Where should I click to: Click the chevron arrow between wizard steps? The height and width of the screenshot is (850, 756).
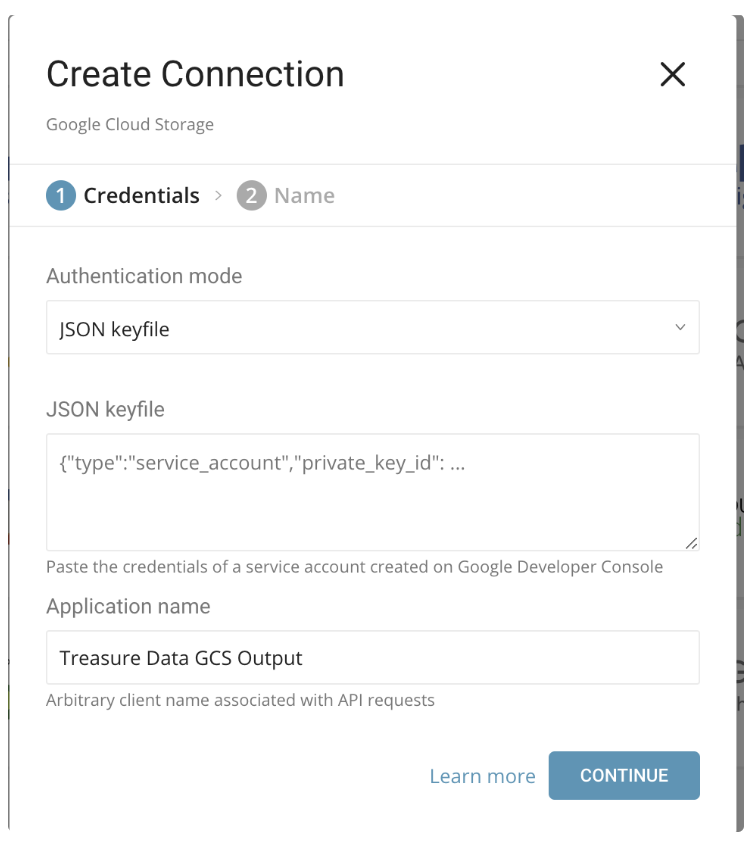click(218, 196)
